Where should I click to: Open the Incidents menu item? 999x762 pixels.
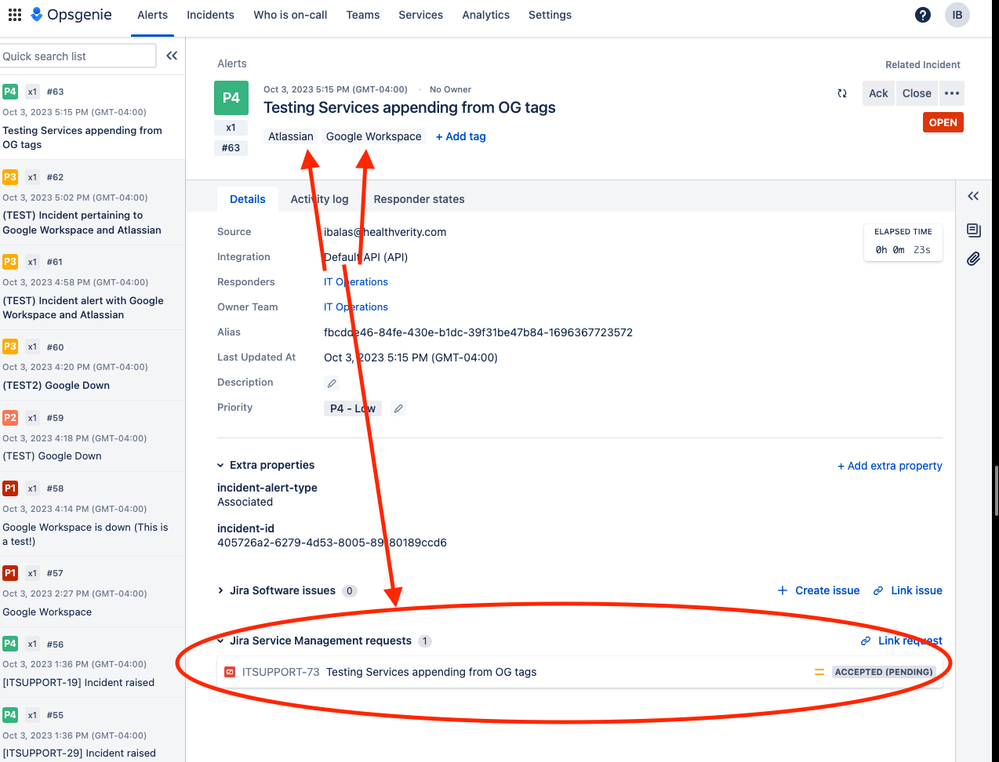click(210, 15)
